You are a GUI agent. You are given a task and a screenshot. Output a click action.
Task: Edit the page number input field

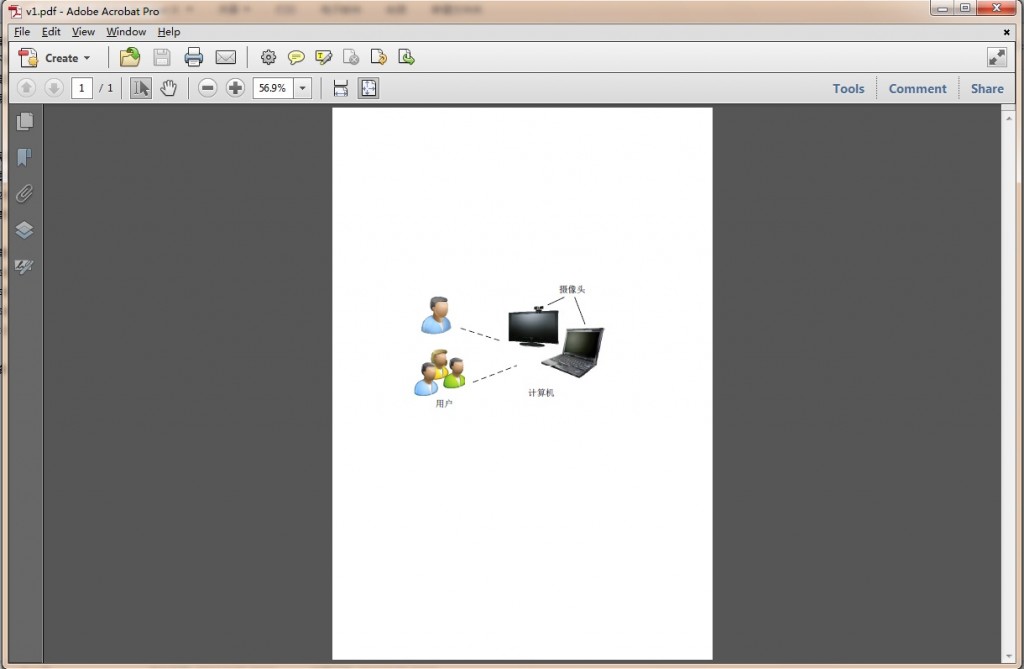point(82,88)
